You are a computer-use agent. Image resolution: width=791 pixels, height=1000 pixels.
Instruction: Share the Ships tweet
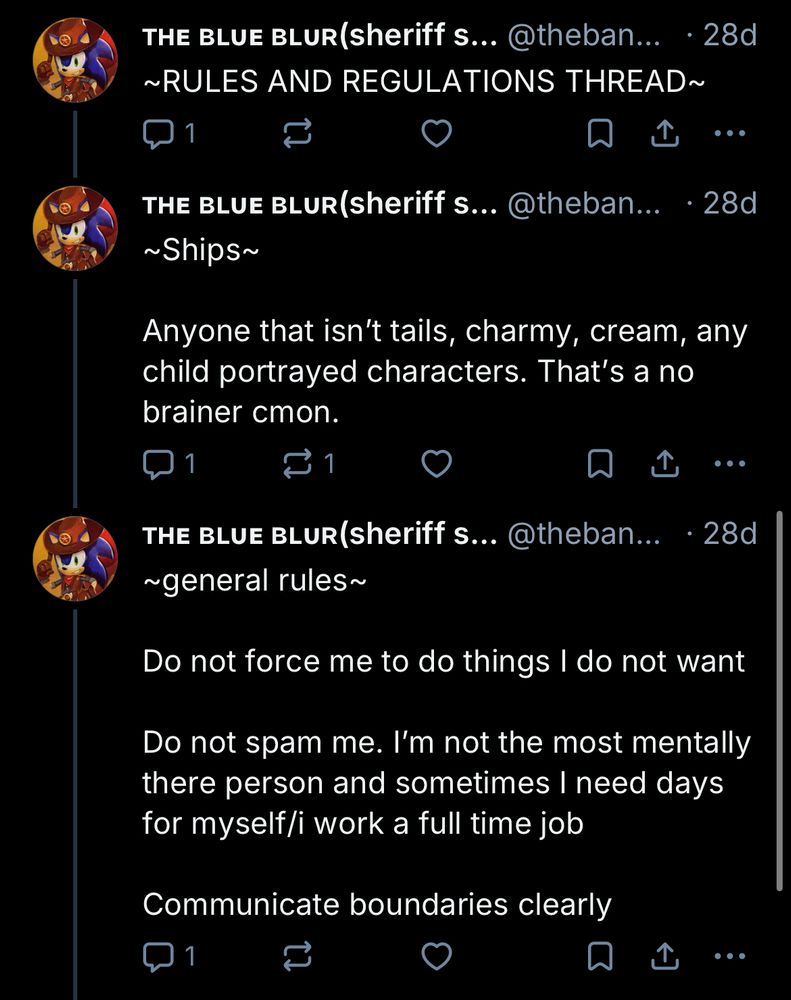click(664, 463)
